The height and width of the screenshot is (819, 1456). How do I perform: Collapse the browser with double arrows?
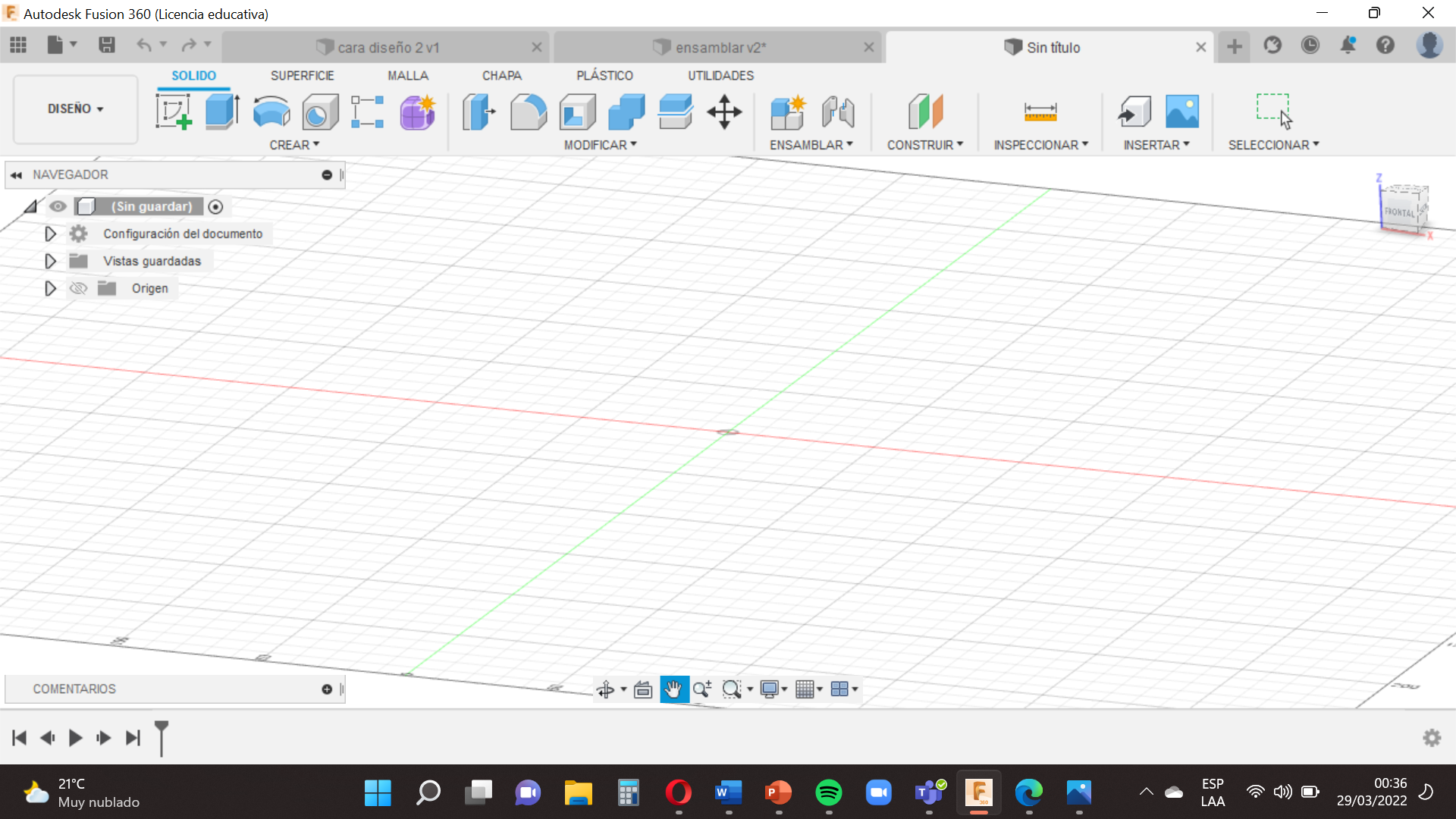(16, 175)
